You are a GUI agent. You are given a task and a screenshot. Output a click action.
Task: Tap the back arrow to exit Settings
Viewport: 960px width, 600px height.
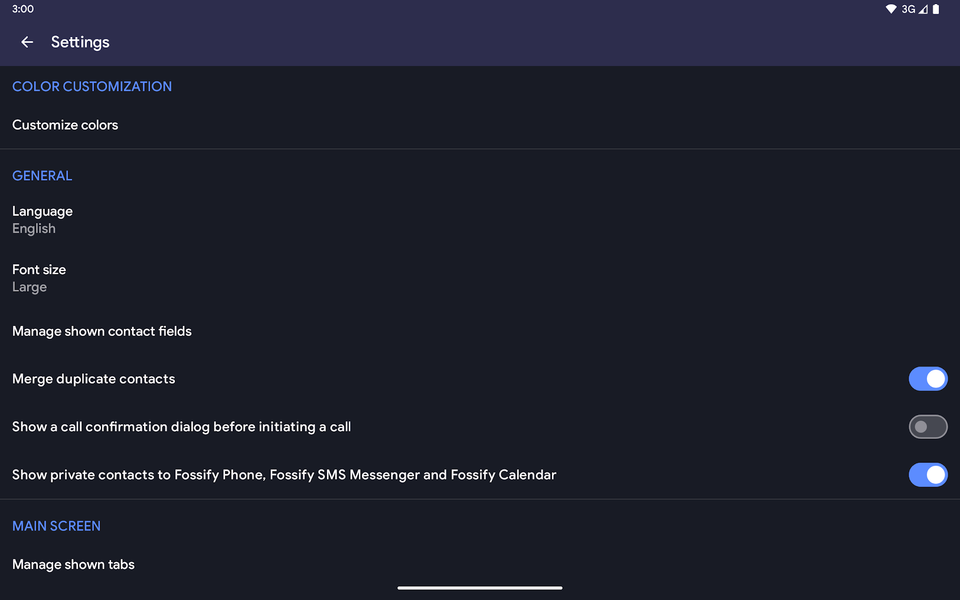click(26, 42)
